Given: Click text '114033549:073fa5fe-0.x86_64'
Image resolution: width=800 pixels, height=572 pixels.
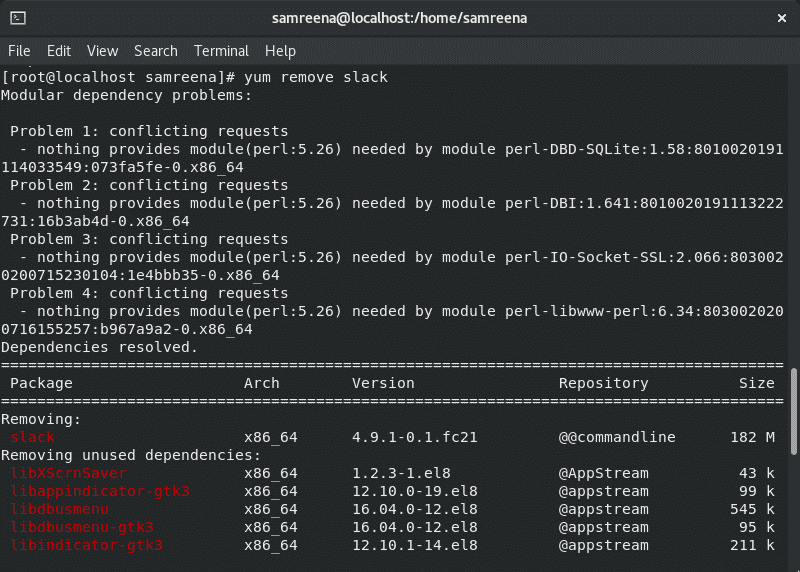Looking at the screenshot, I should pyautogui.click(x=122, y=167).
